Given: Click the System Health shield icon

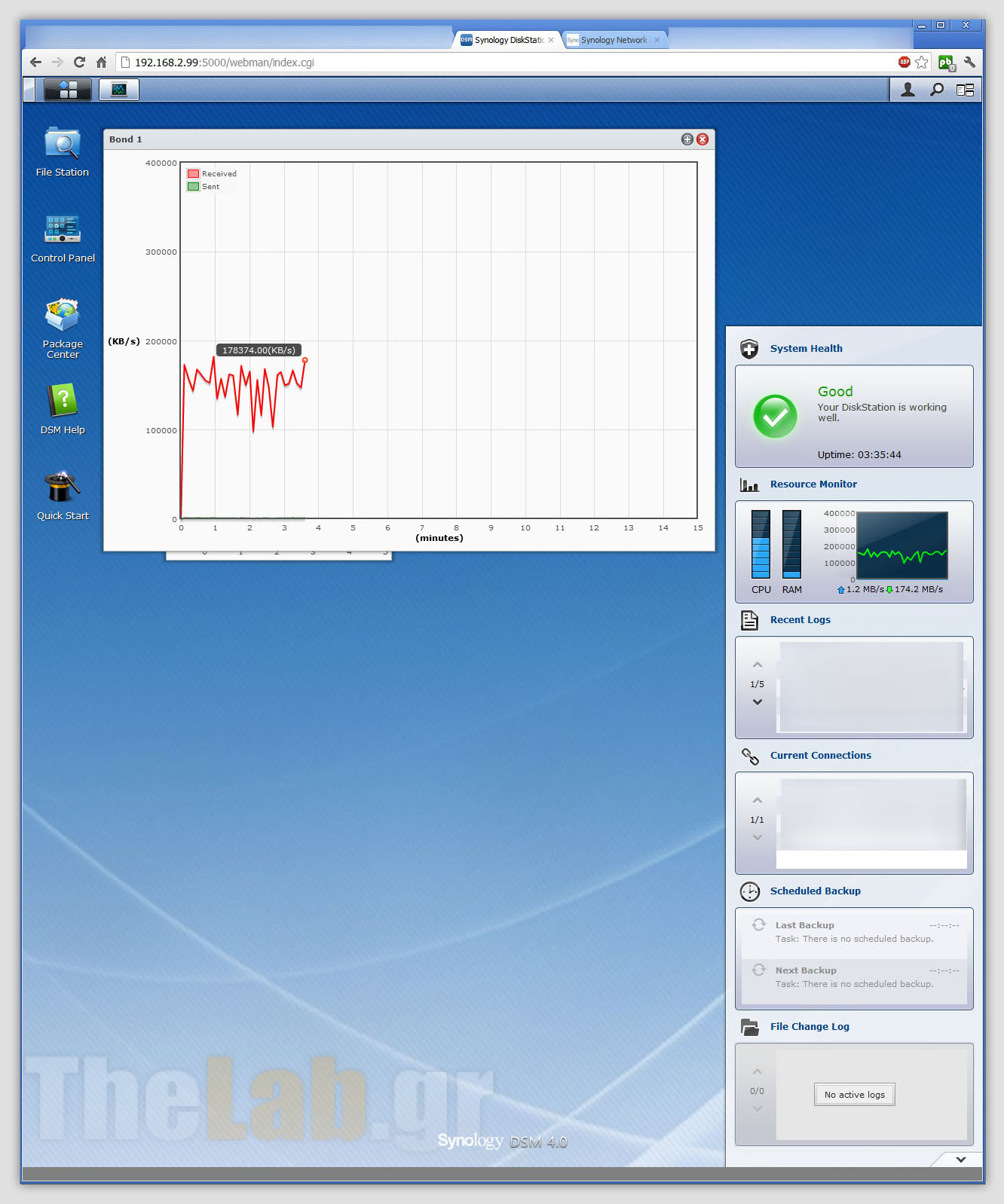Looking at the screenshot, I should tap(749, 348).
